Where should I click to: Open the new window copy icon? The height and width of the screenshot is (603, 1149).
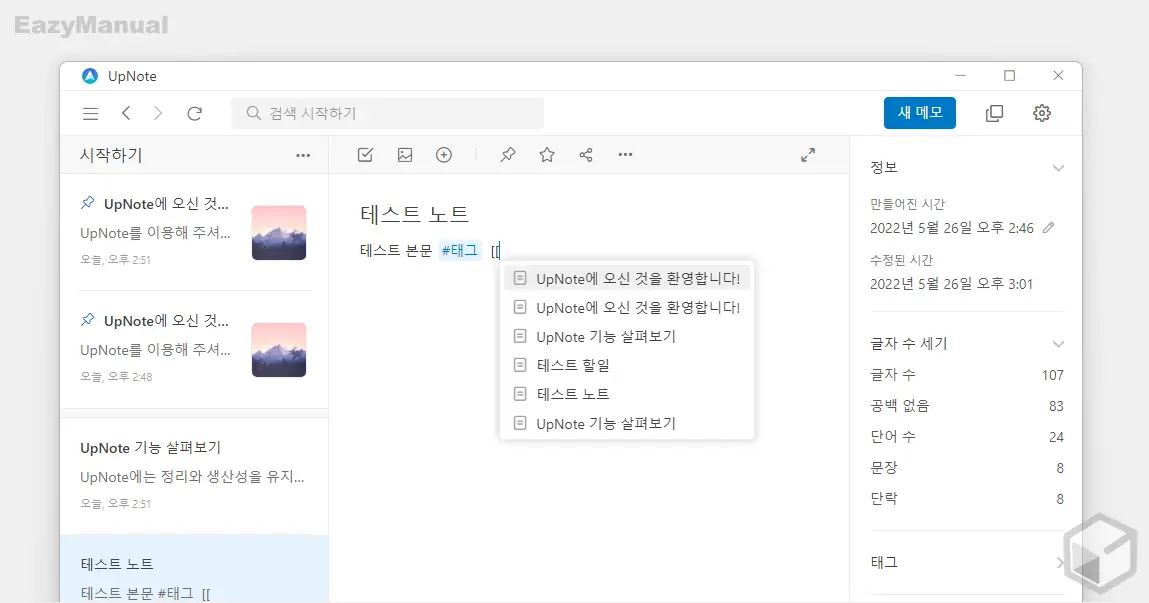point(994,113)
